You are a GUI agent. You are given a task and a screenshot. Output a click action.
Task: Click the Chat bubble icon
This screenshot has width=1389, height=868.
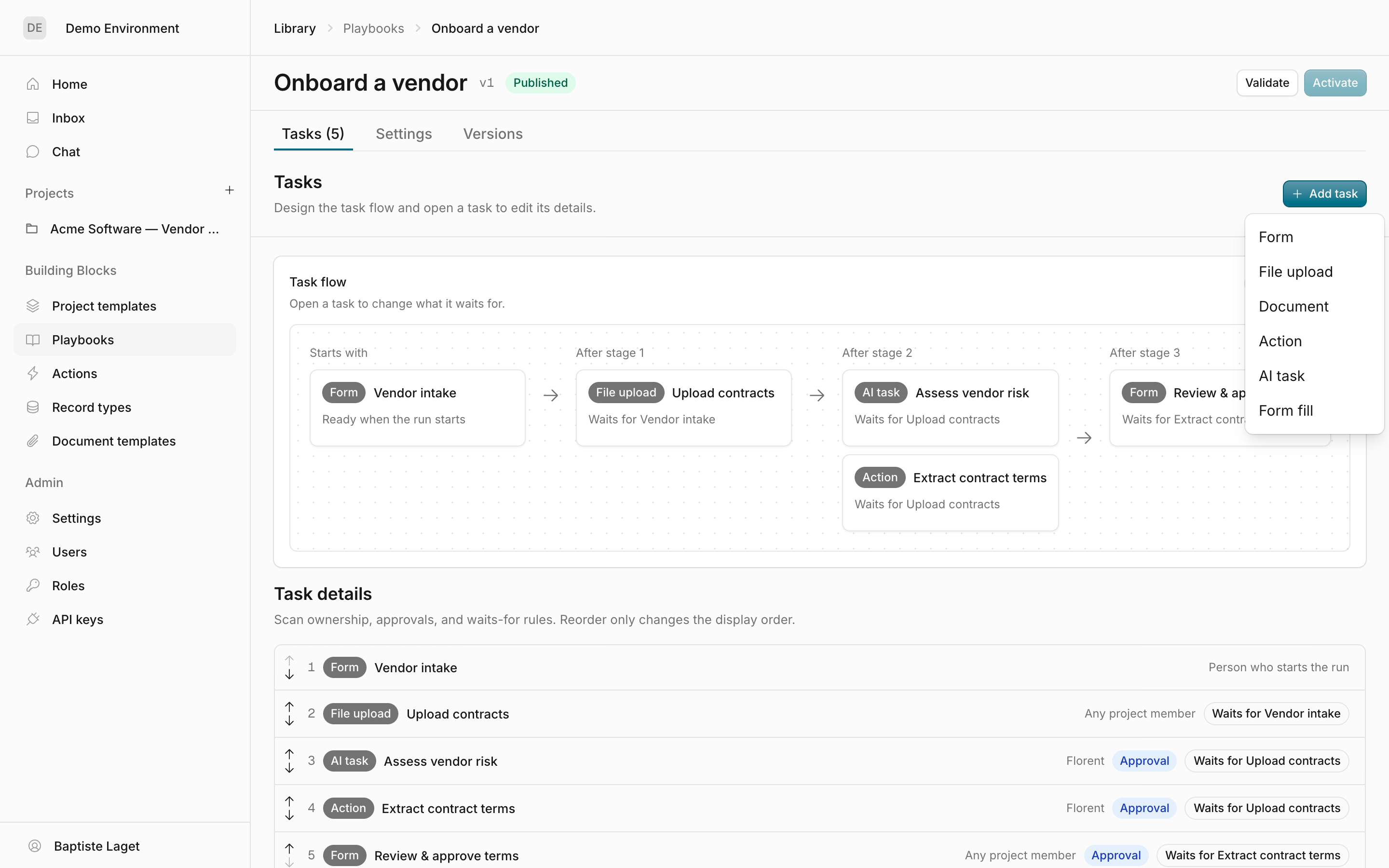coord(33,151)
